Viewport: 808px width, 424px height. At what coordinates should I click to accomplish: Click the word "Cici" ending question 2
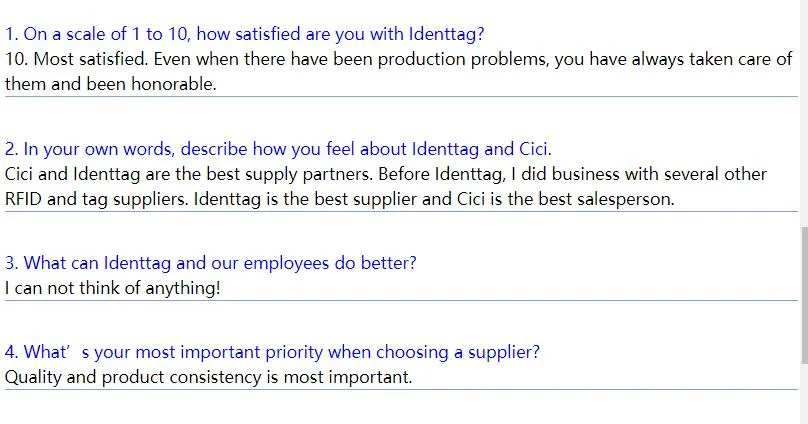click(534, 149)
